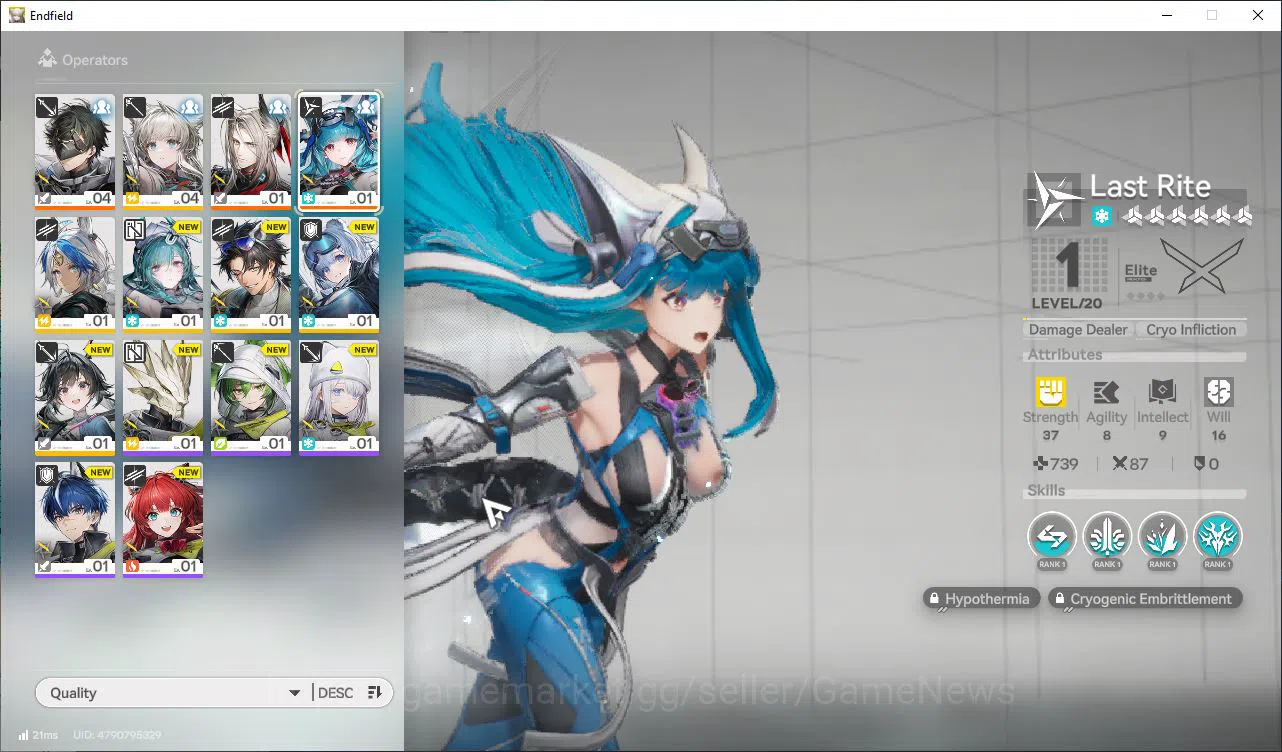Select the light-haired girl operator at level 04
This screenshot has height=752, width=1282.
pos(163,151)
